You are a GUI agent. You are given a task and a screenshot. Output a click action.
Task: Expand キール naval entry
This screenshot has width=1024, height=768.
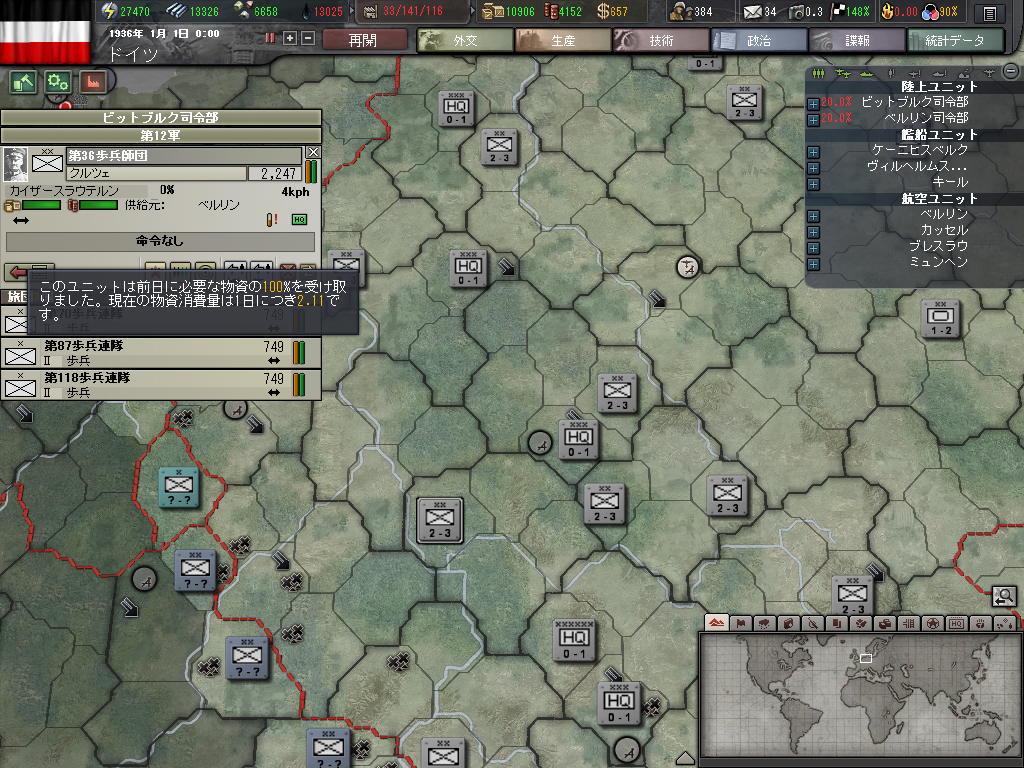coord(813,184)
